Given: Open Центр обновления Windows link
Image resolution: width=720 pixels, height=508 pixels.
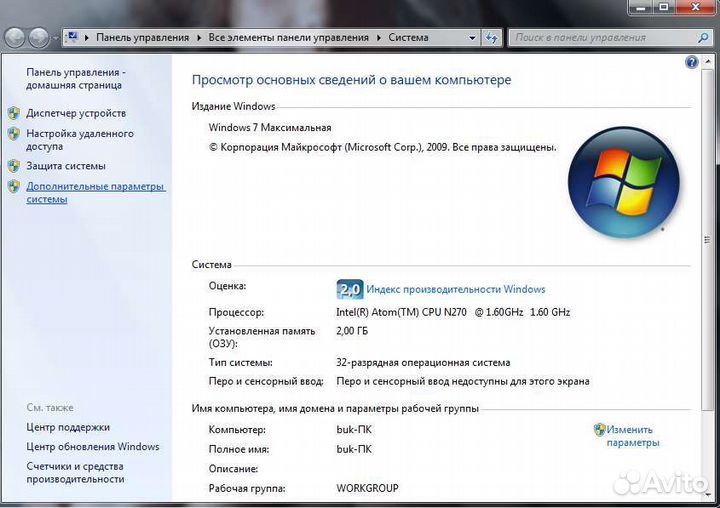Looking at the screenshot, I should 93,446.
